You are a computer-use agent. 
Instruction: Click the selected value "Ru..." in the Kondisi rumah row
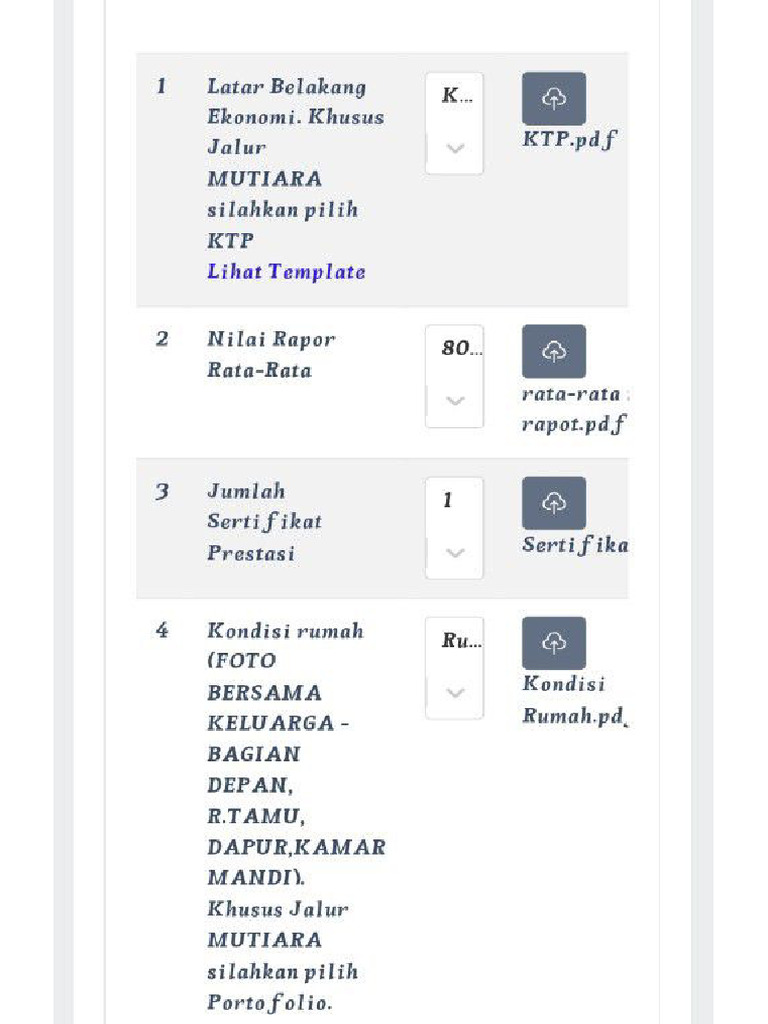click(460, 641)
